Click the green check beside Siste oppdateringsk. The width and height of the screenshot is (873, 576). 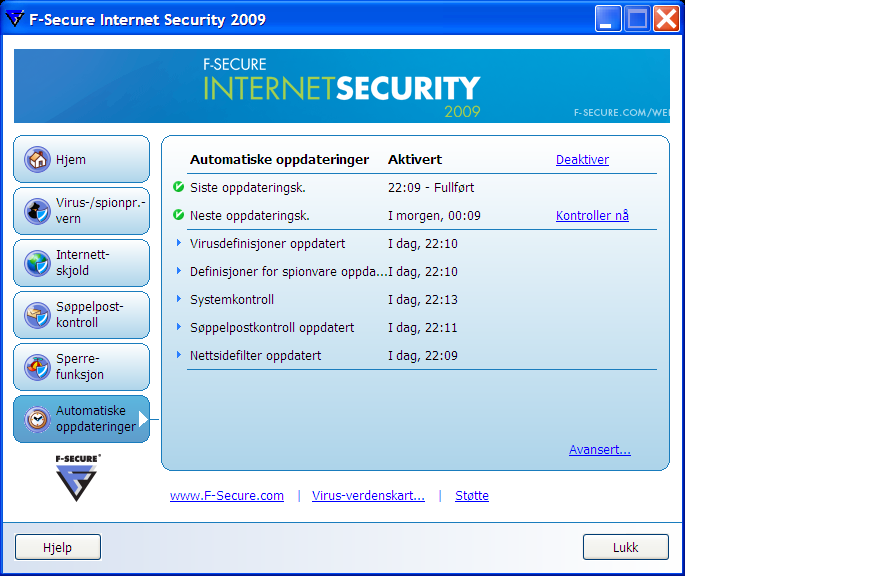(x=178, y=187)
